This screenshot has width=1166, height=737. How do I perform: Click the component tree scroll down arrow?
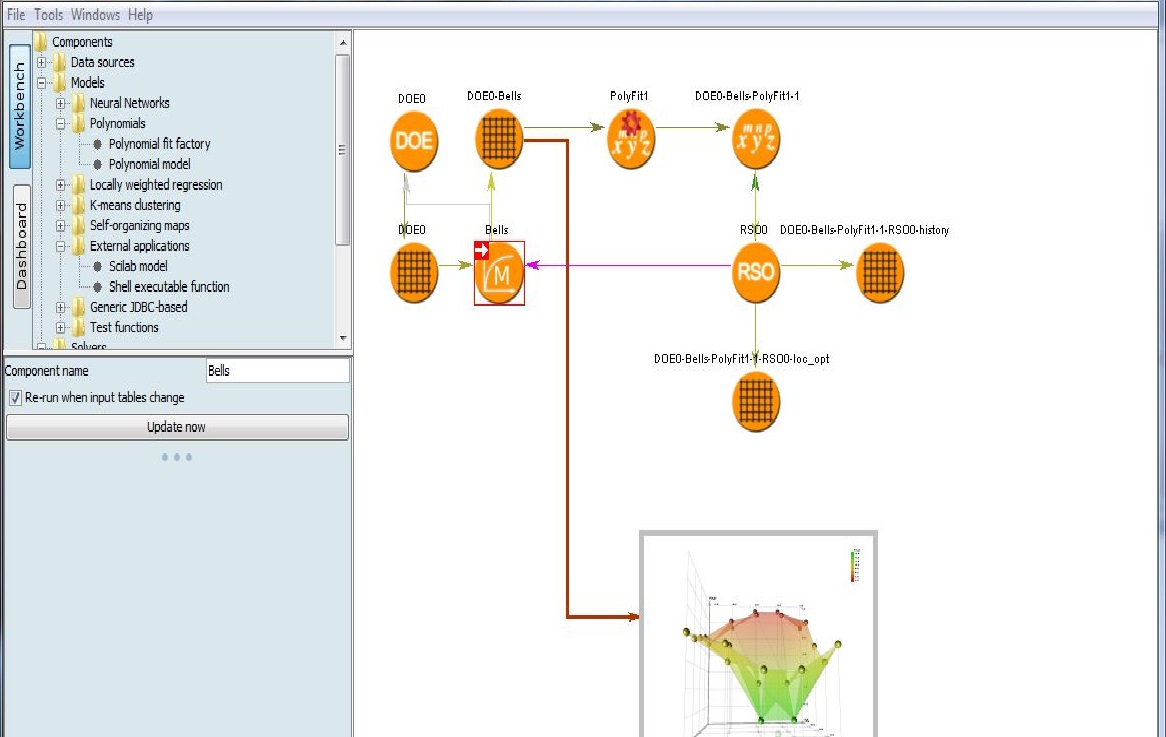tap(343, 338)
